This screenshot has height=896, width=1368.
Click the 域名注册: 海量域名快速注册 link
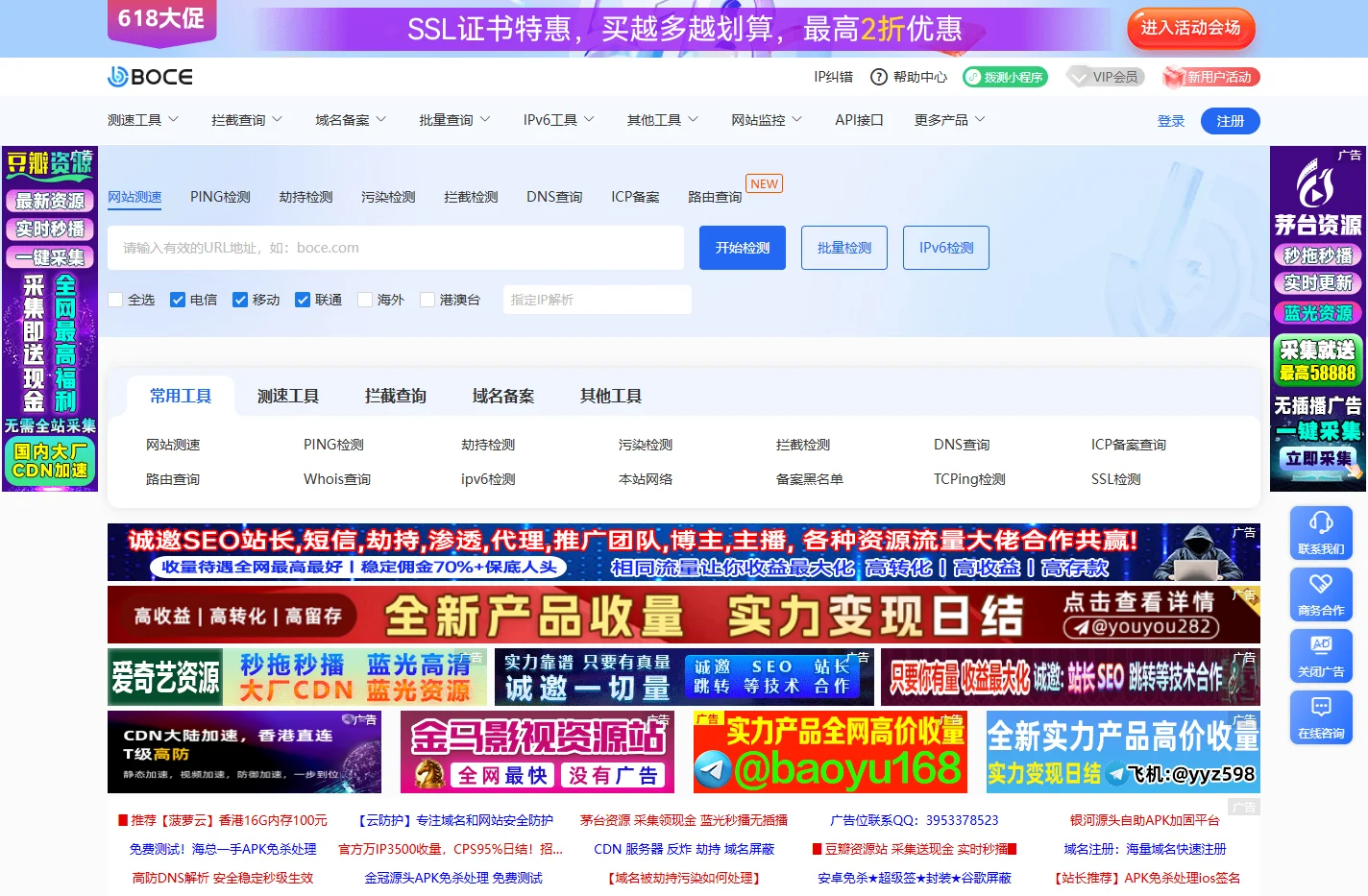click(x=1145, y=849)
